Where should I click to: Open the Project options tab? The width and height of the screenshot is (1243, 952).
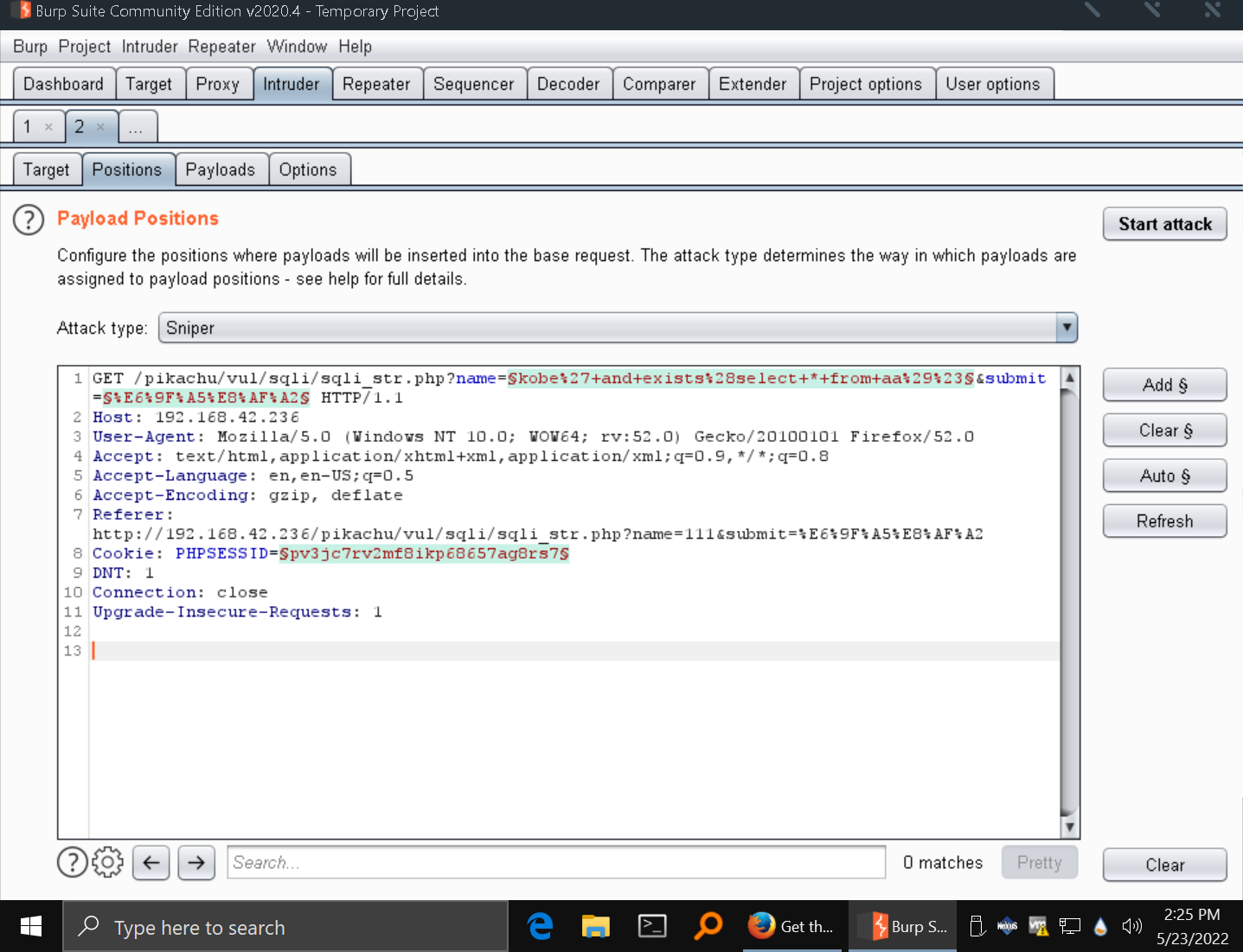coord(866,84)
